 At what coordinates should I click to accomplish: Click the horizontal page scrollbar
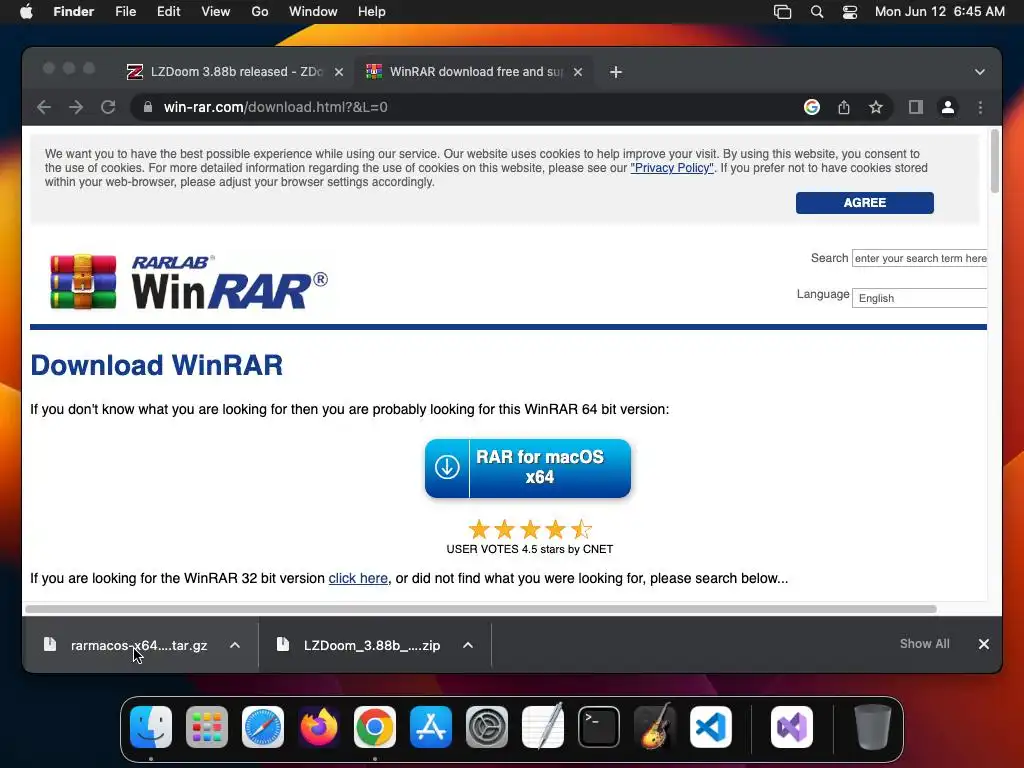click(x=481, y=609)
